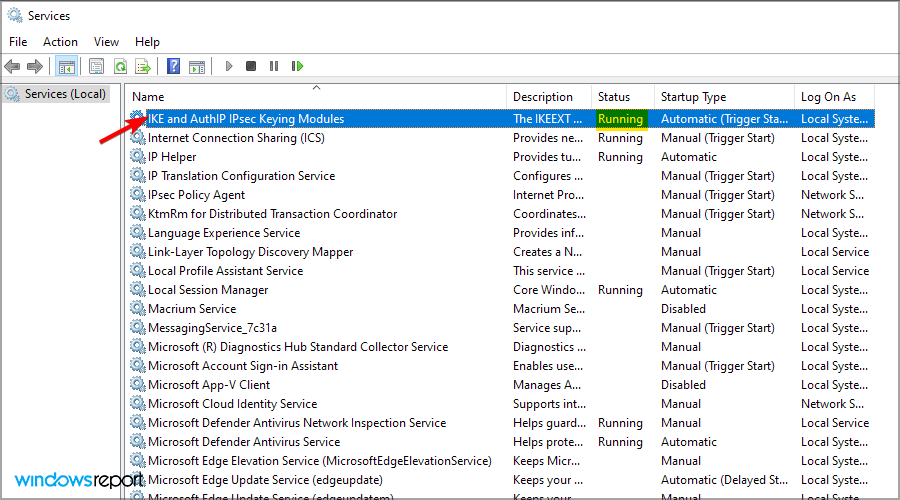The image size is (900, 500).
Task: Click the Forward arrow toolbar icon
Action: pyautogui.click(x=35, y=67)
